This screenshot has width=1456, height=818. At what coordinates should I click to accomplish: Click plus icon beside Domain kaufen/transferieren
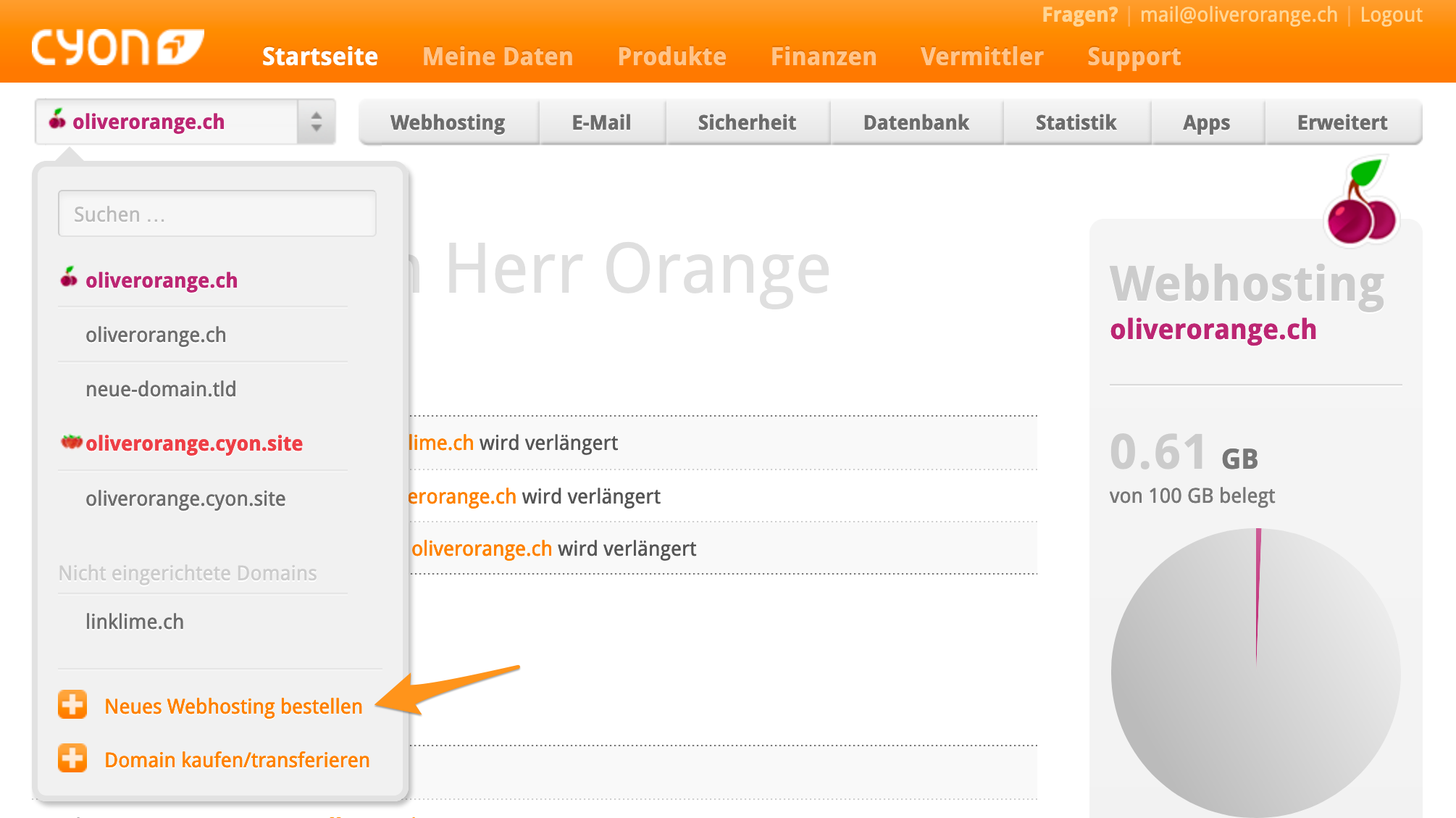coord(72,759)
